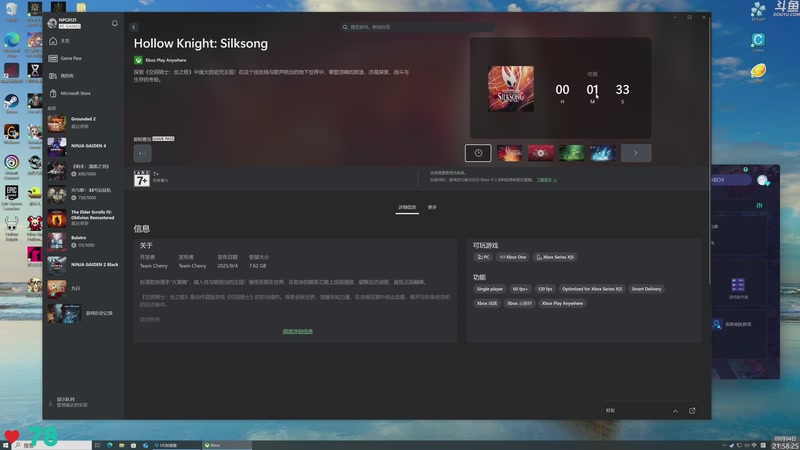Screen dimensions: 800x450
Task: Open the install queue item at sidebar bottom
Action: click(x=83, y=402)
